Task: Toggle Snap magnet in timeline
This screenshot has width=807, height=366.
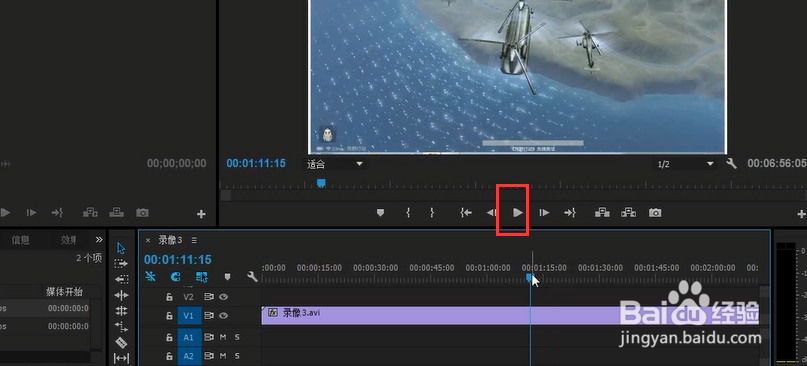Action: tap(175, 277)
